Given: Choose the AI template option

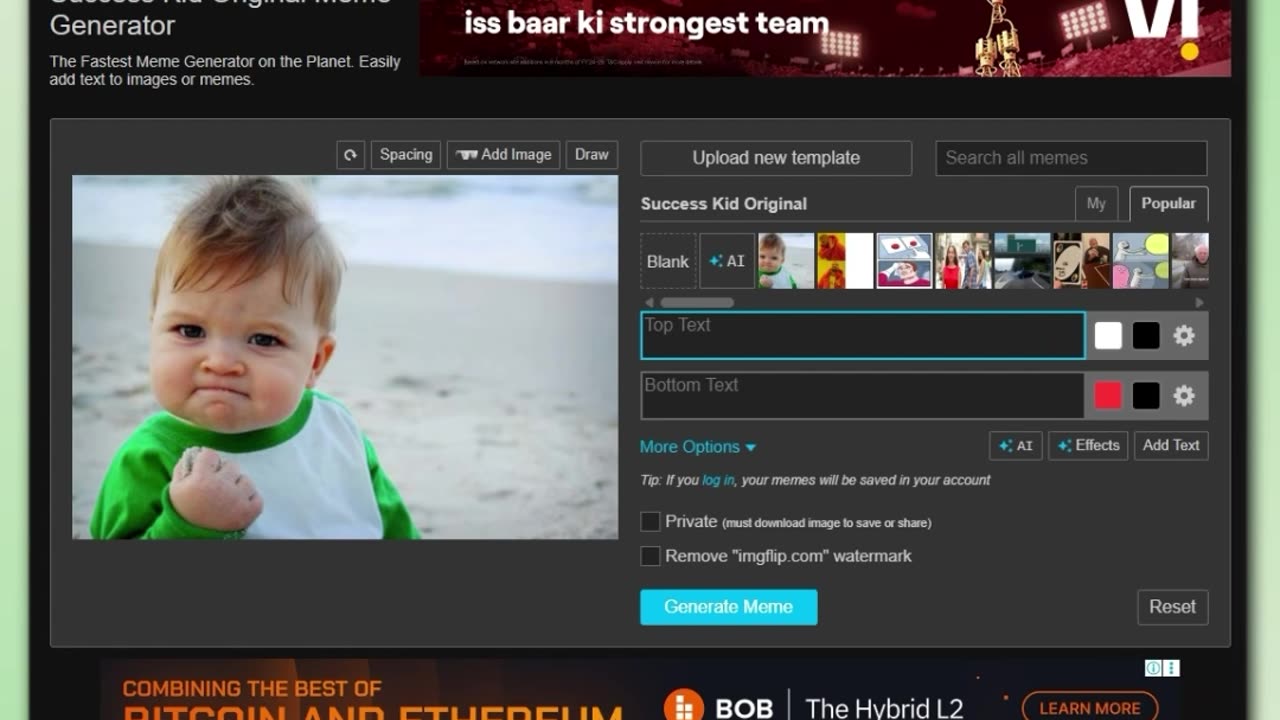Looking at the screenshot, I should (x=727, y=261).
